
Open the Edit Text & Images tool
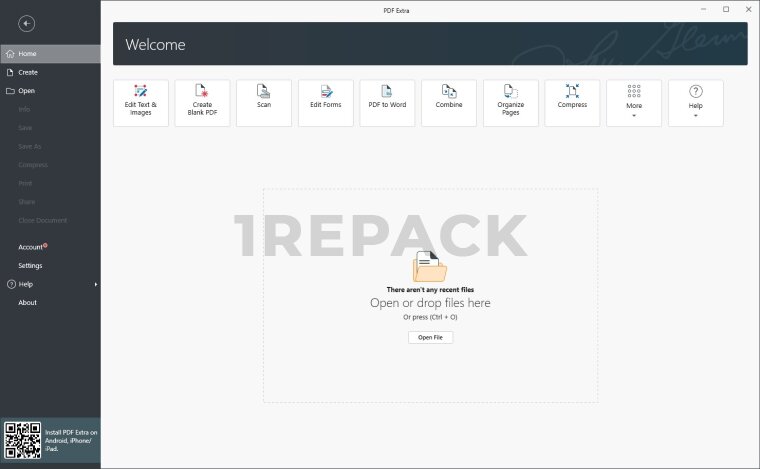141,103
